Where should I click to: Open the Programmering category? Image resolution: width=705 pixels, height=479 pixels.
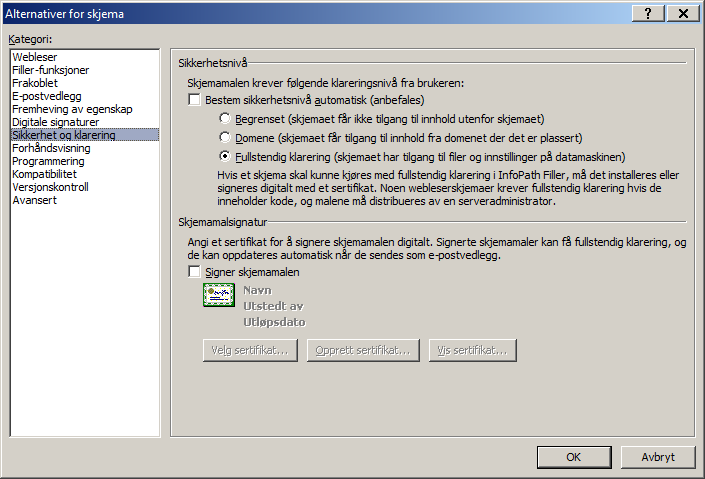(48, 161)
